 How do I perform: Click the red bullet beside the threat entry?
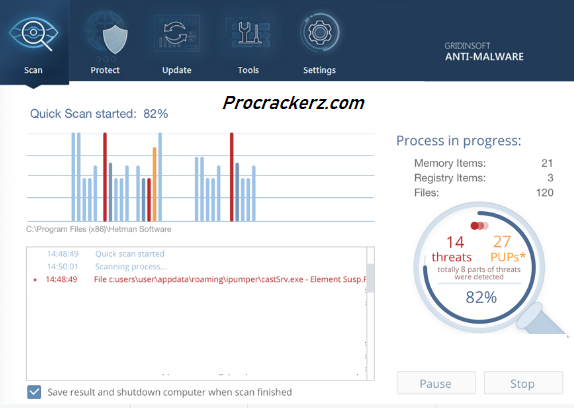point(35,280)
